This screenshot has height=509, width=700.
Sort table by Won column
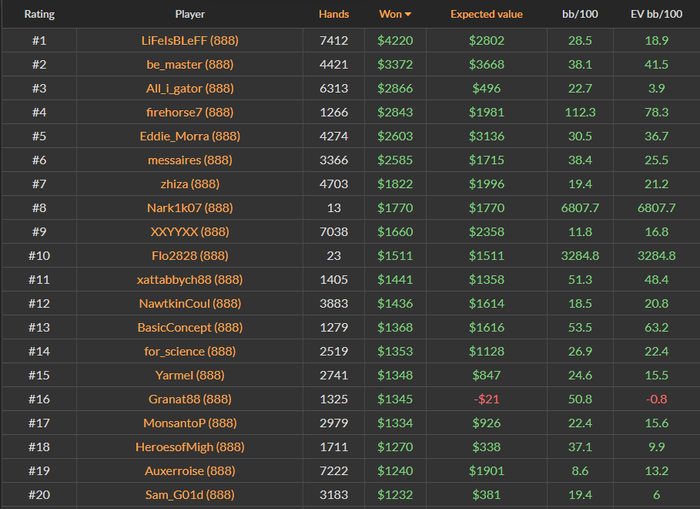[391, 15]
